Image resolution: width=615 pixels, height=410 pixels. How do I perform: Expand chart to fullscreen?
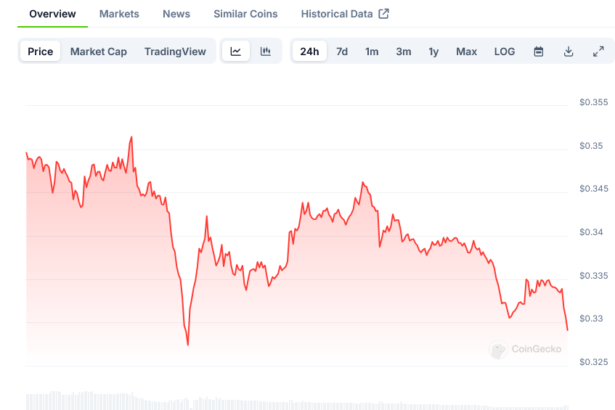click(598, 51)
